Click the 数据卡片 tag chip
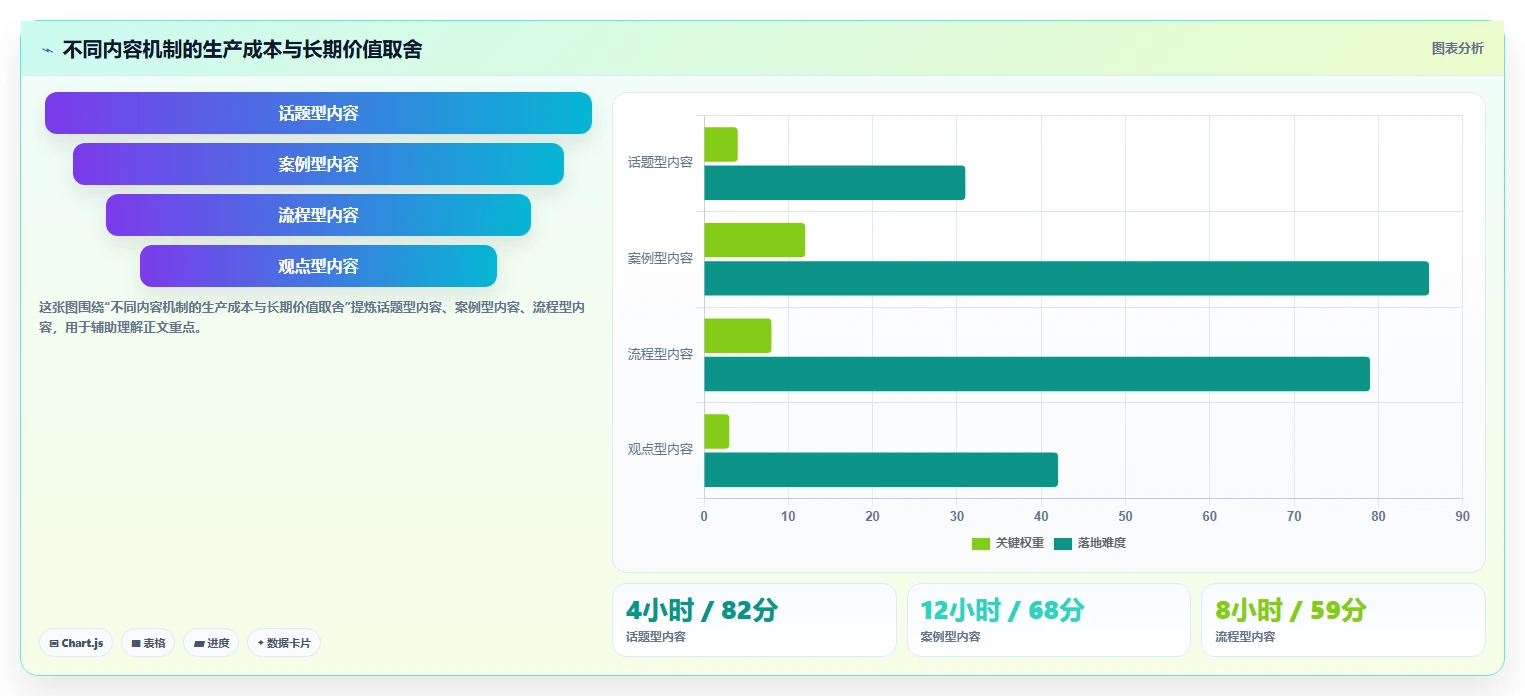 (283, 643)
